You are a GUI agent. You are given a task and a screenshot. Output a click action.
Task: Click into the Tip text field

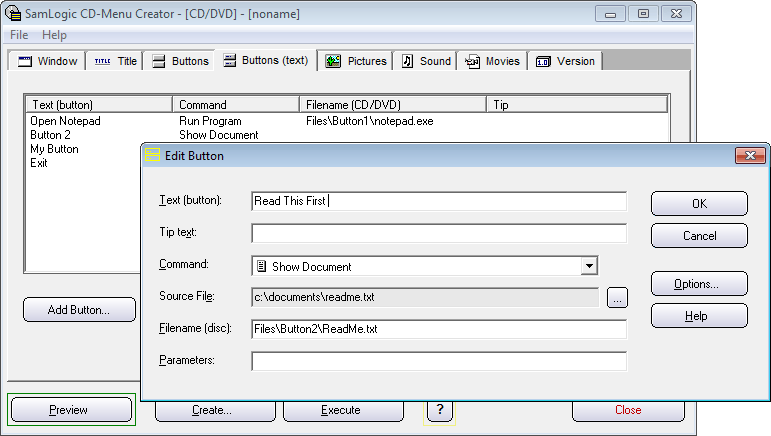click(x=439, y=233)
